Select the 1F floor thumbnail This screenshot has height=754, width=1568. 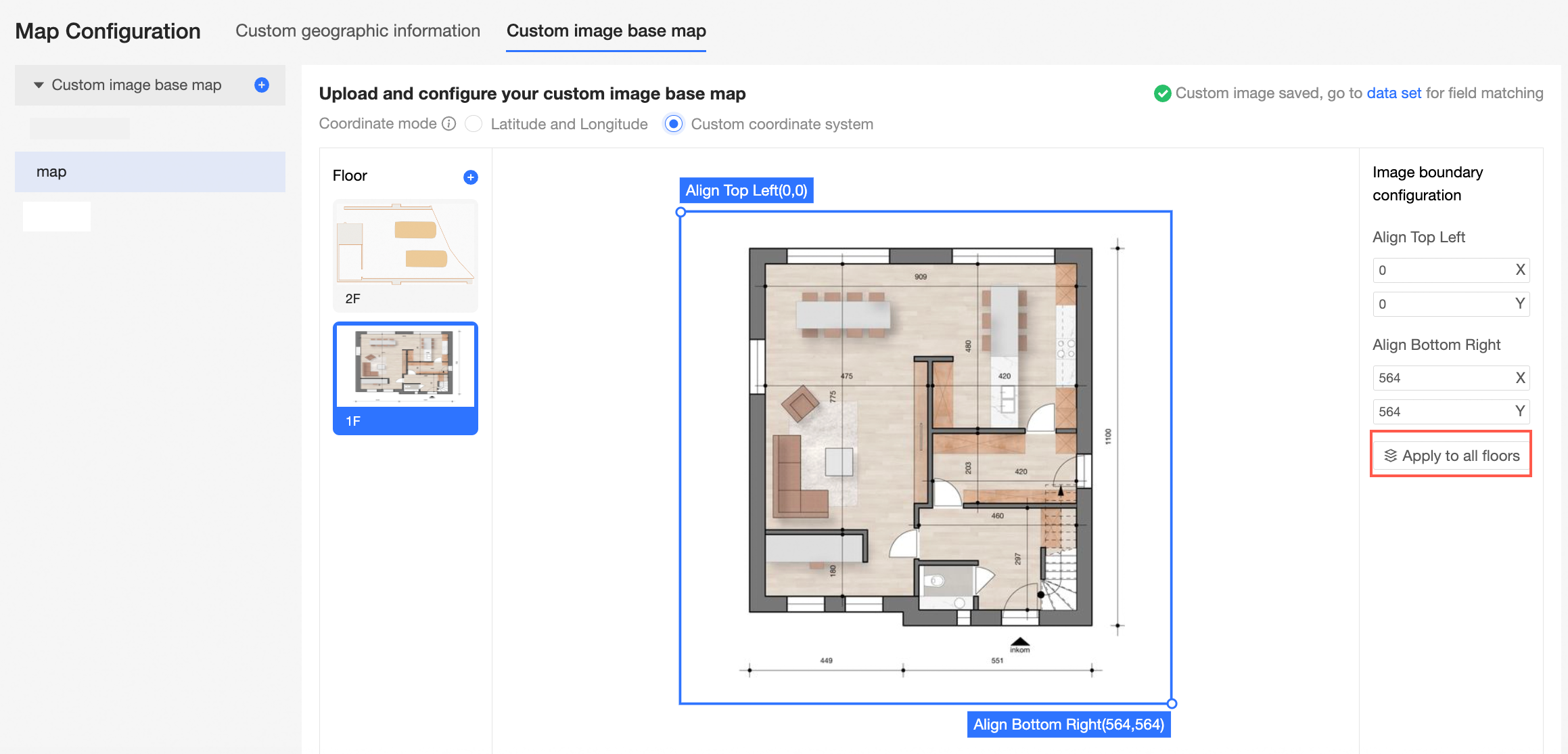405,378
